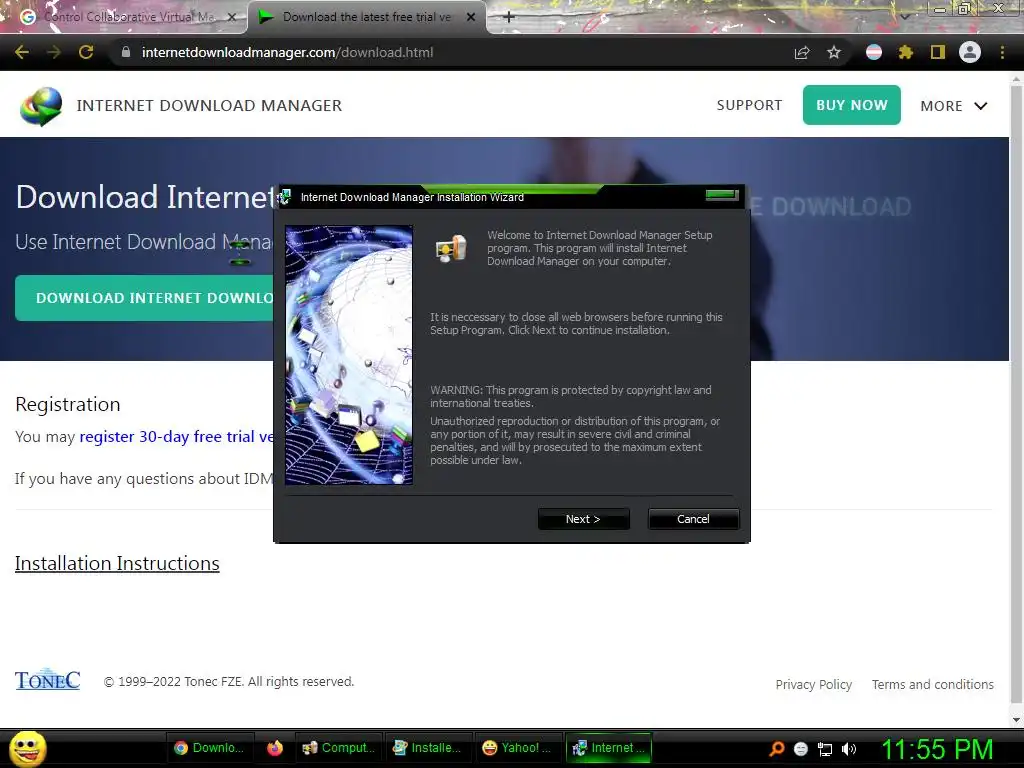Expand the More dropdown in site header

pos(953,106)
